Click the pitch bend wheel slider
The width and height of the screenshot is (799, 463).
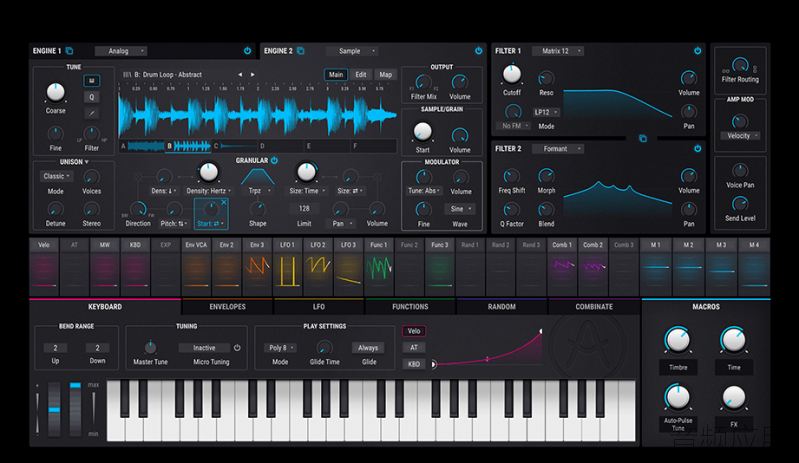(54, 409)
